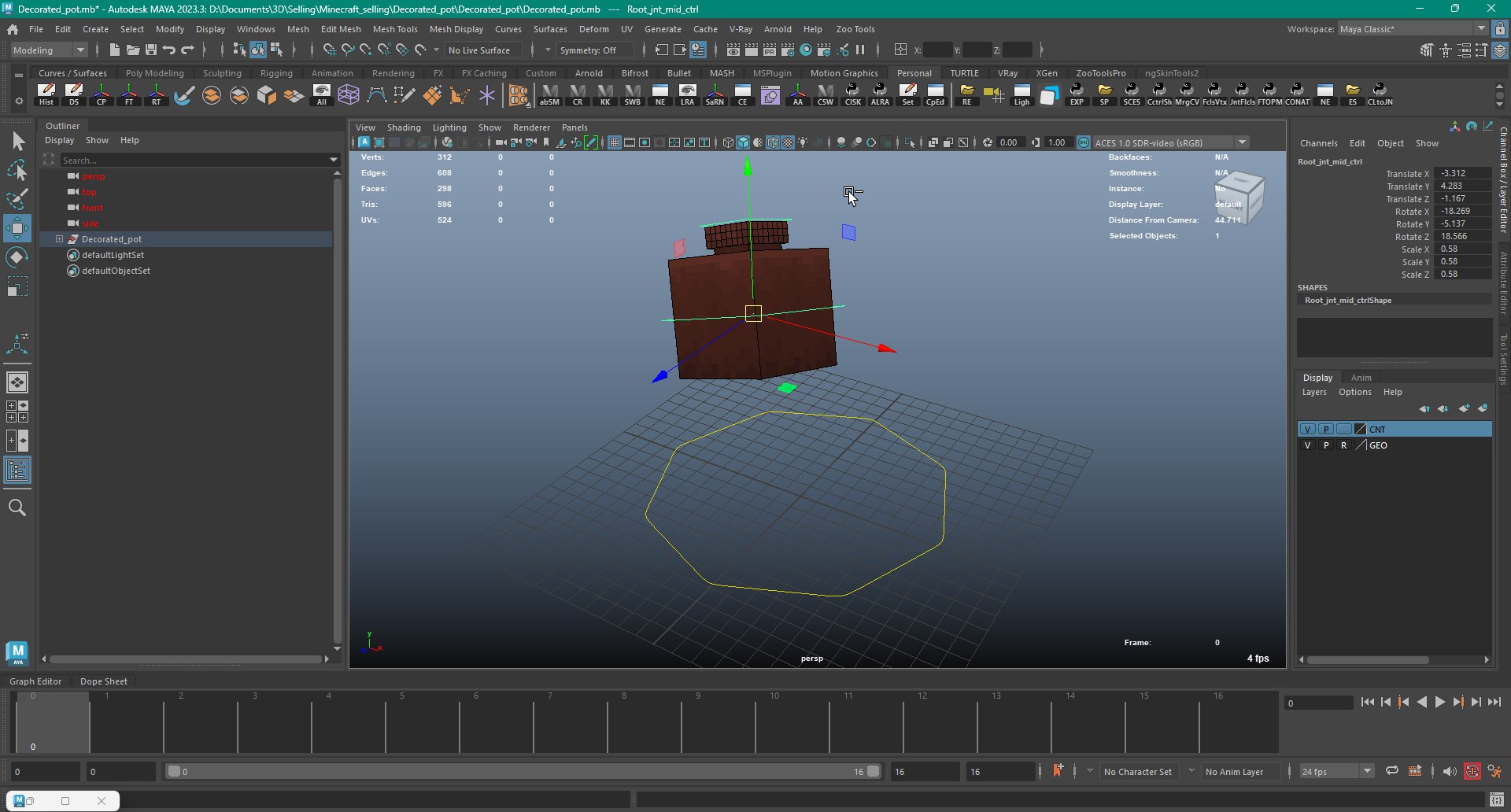Go to start of playback range
Image resolution: width=1511 pixels, height=812 pixels.
[x=1367, y=702]
